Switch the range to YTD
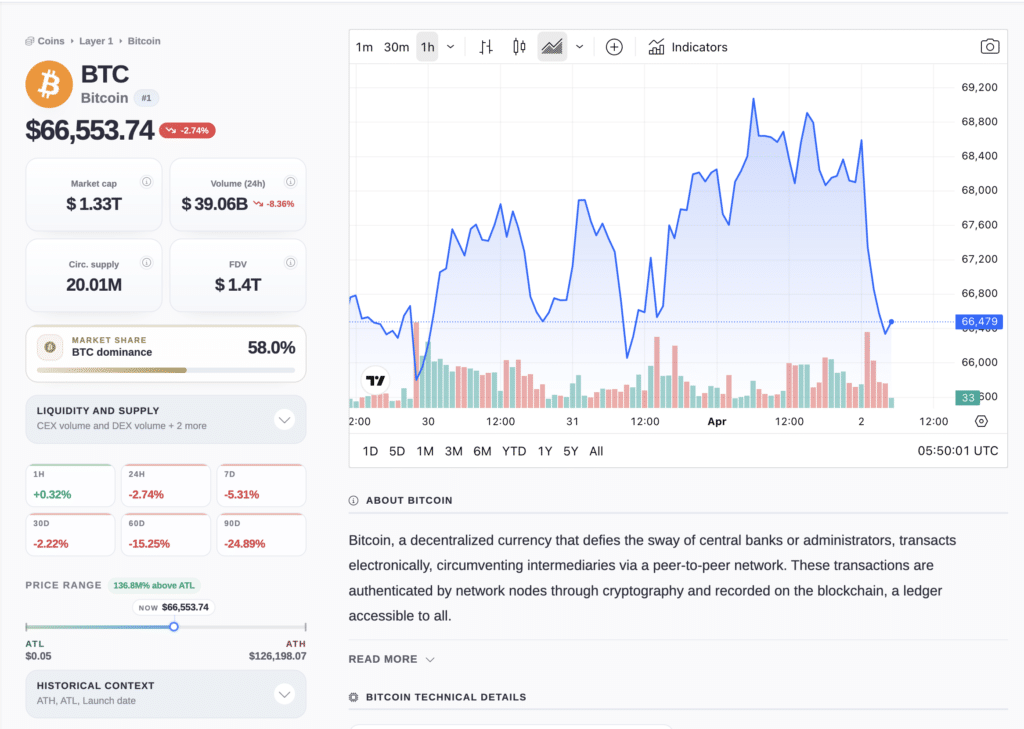This screenshot has height=729, width=1024. (513, 451)
